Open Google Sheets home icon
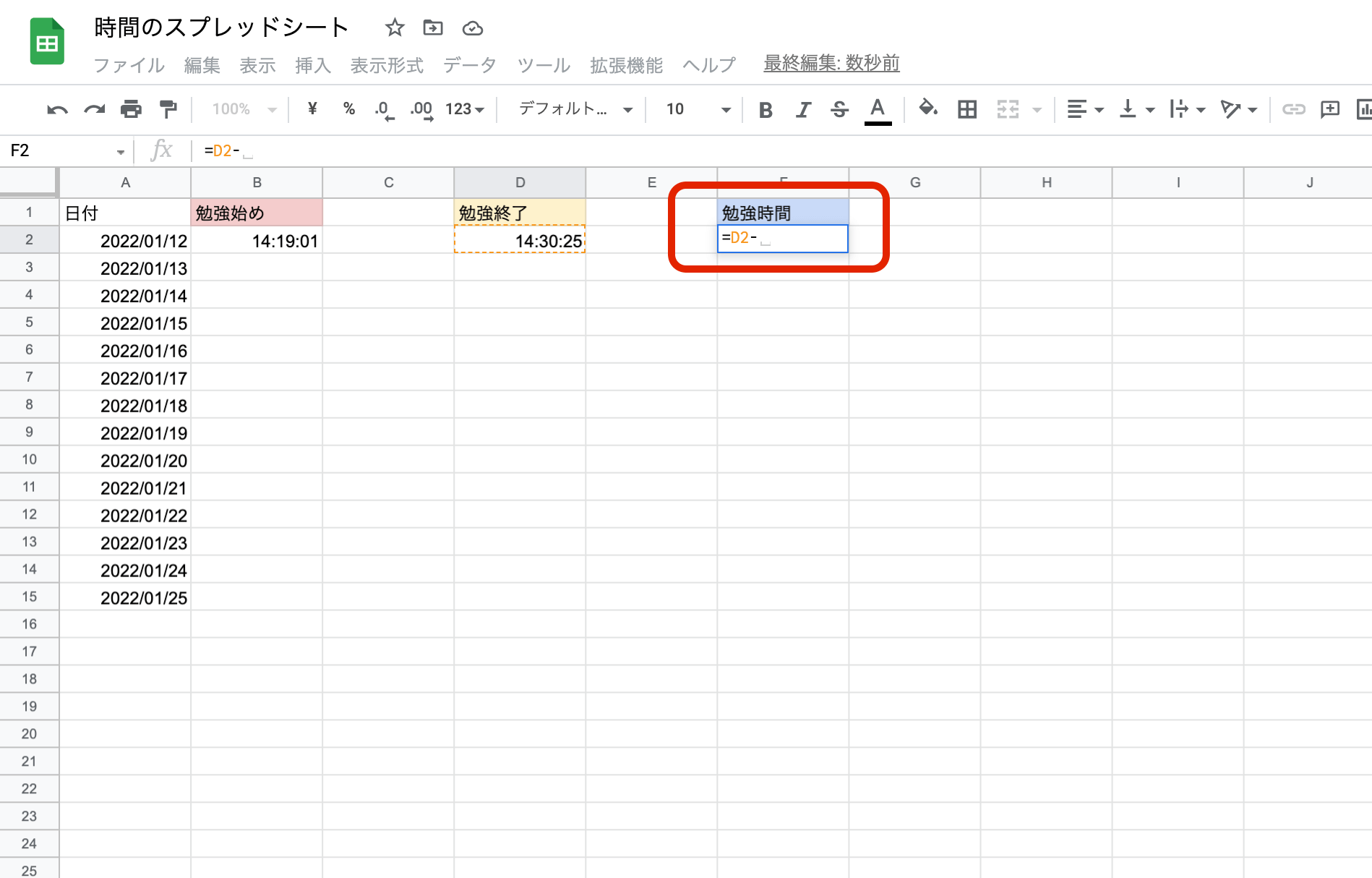1372x878 pixels. click(47, 42)
